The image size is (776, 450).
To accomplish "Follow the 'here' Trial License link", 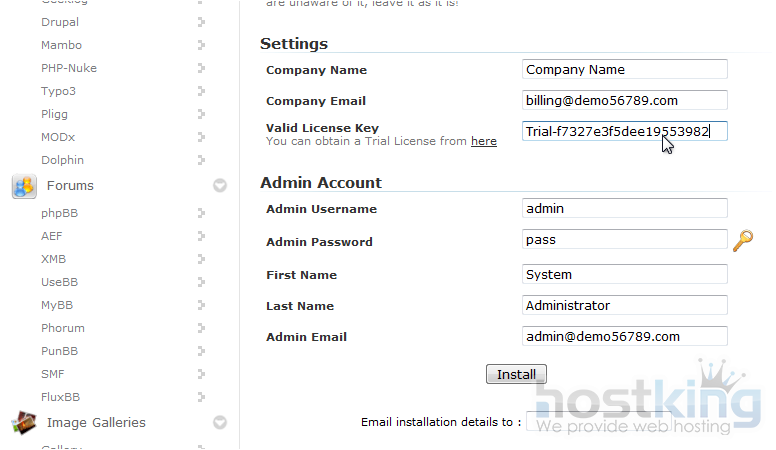I will [x=484, y=142].
